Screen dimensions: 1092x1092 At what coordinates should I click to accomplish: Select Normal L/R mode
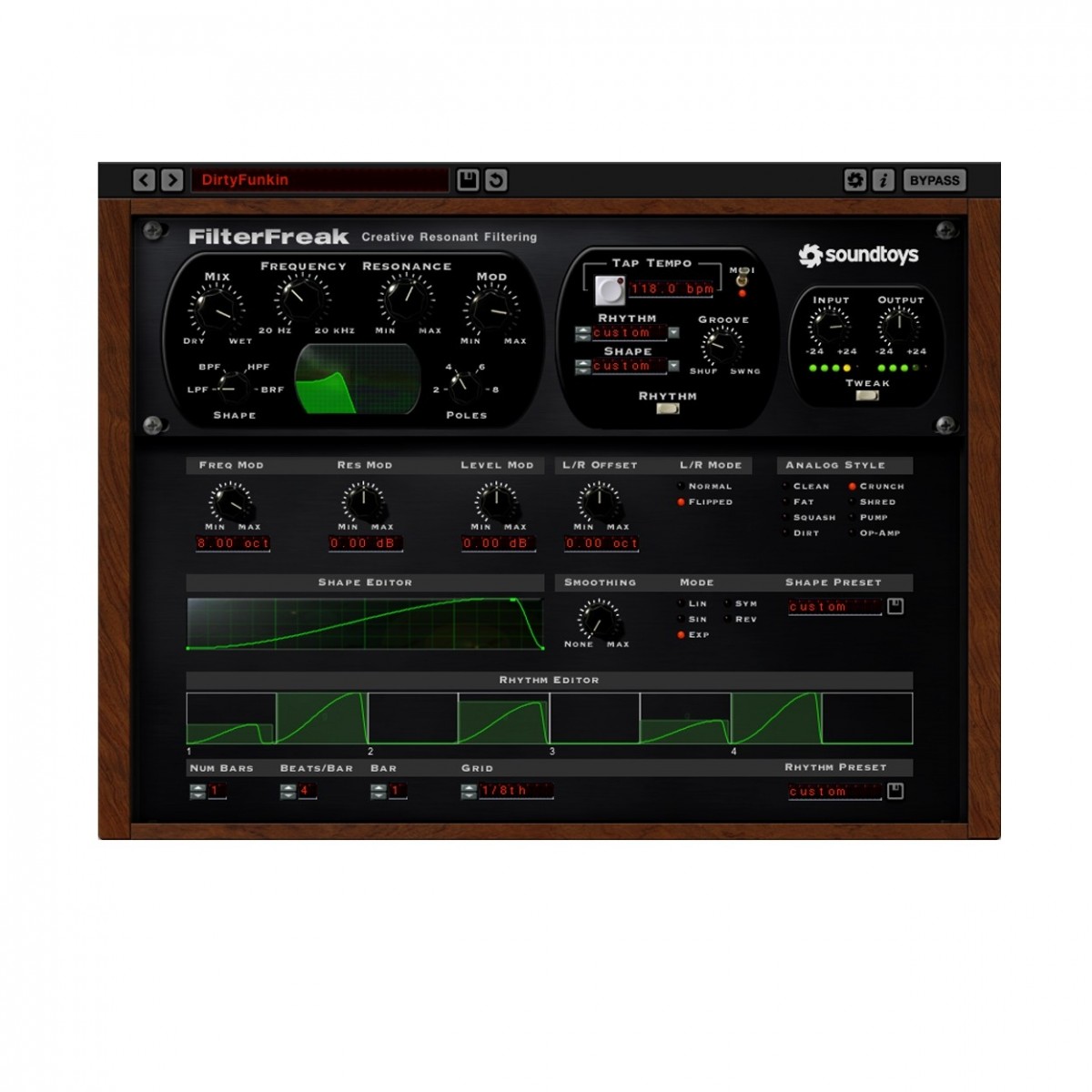[x=682, y=487]
